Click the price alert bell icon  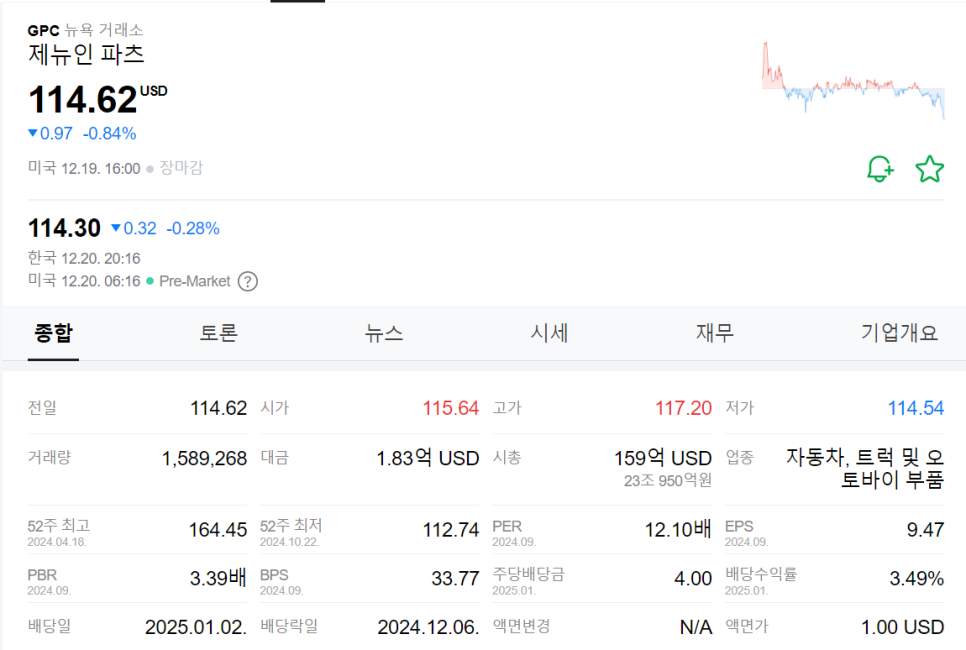tap(880, 169)
